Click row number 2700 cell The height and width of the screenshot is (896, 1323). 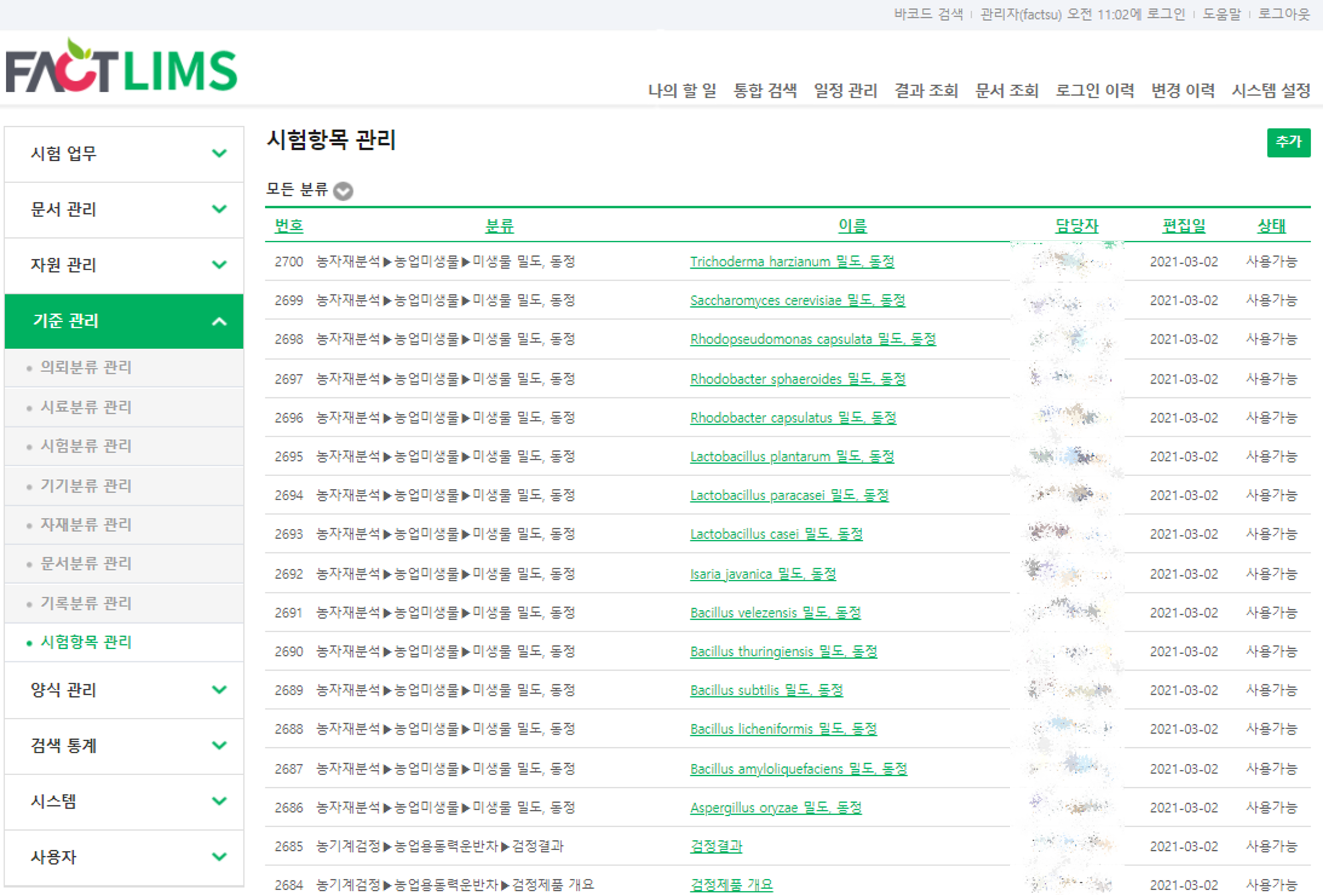[289, 262]
